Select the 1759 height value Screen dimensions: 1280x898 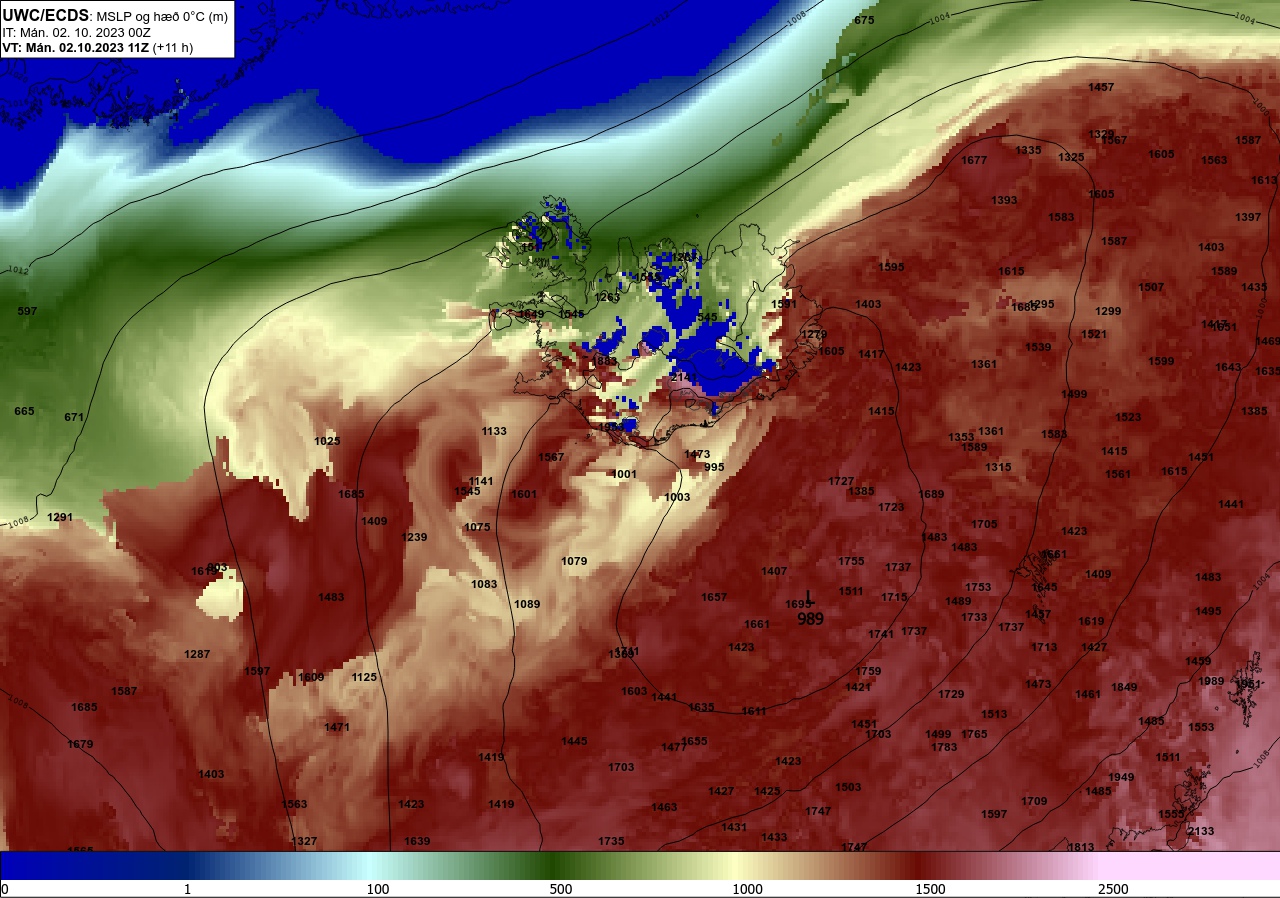coord(868,671)
